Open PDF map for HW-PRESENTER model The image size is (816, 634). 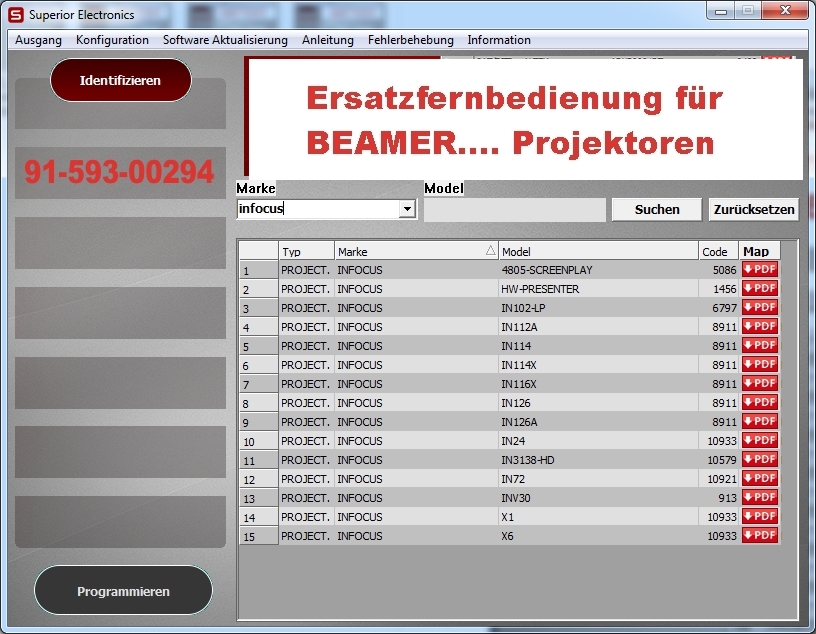759,288
